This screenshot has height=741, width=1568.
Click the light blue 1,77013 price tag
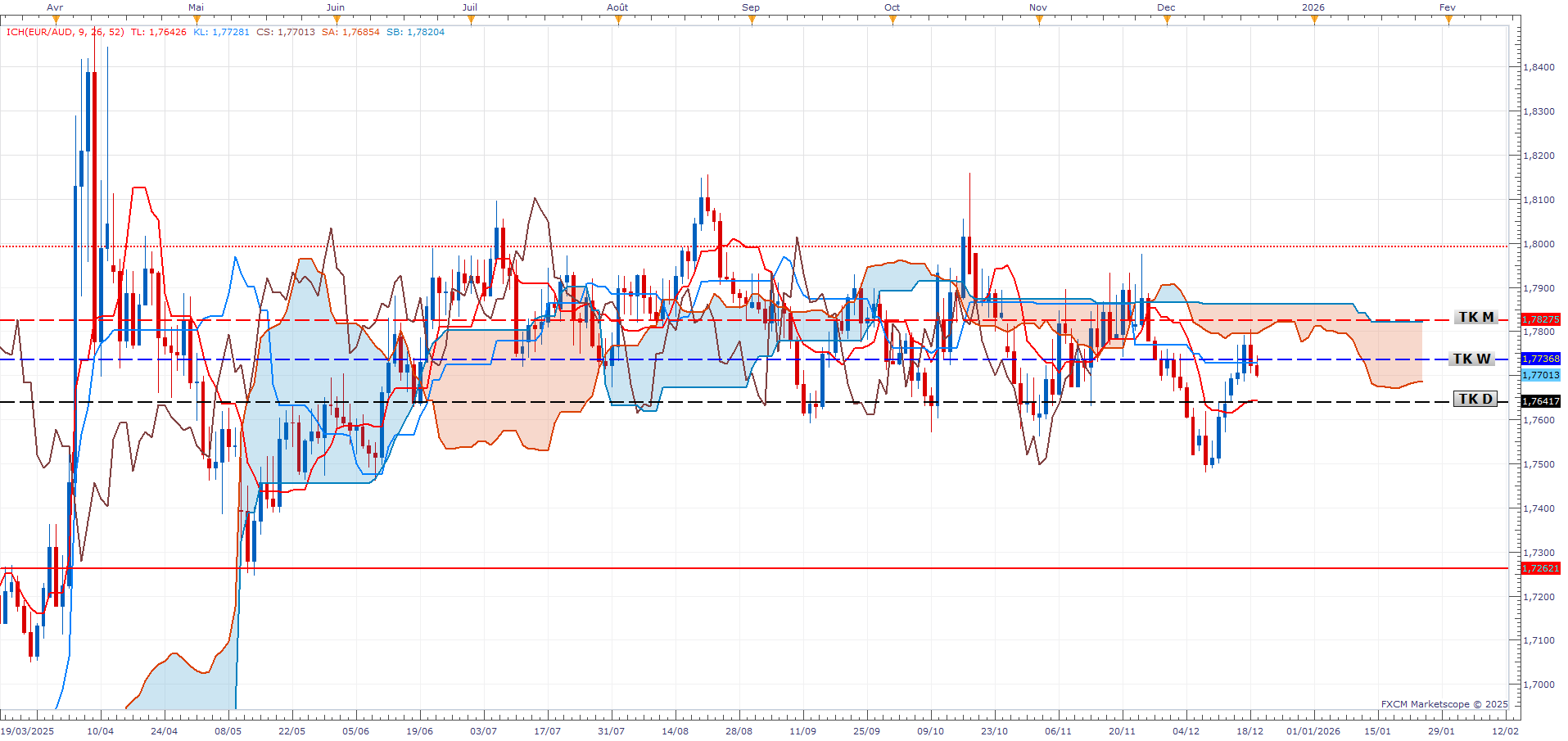[1540, 375]
